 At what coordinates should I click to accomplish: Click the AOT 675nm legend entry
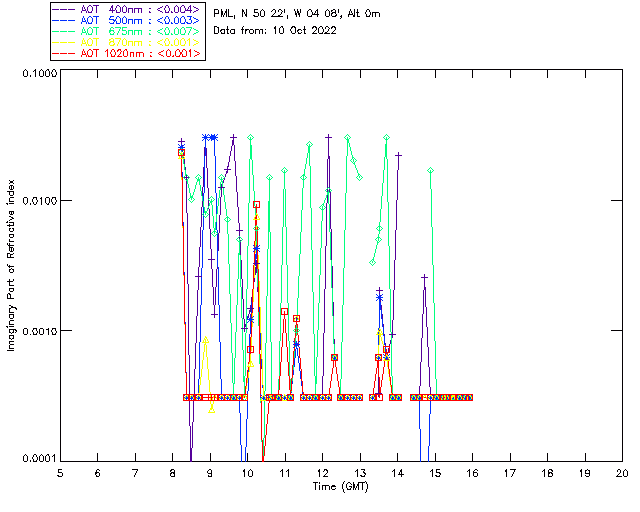point(127,31)
